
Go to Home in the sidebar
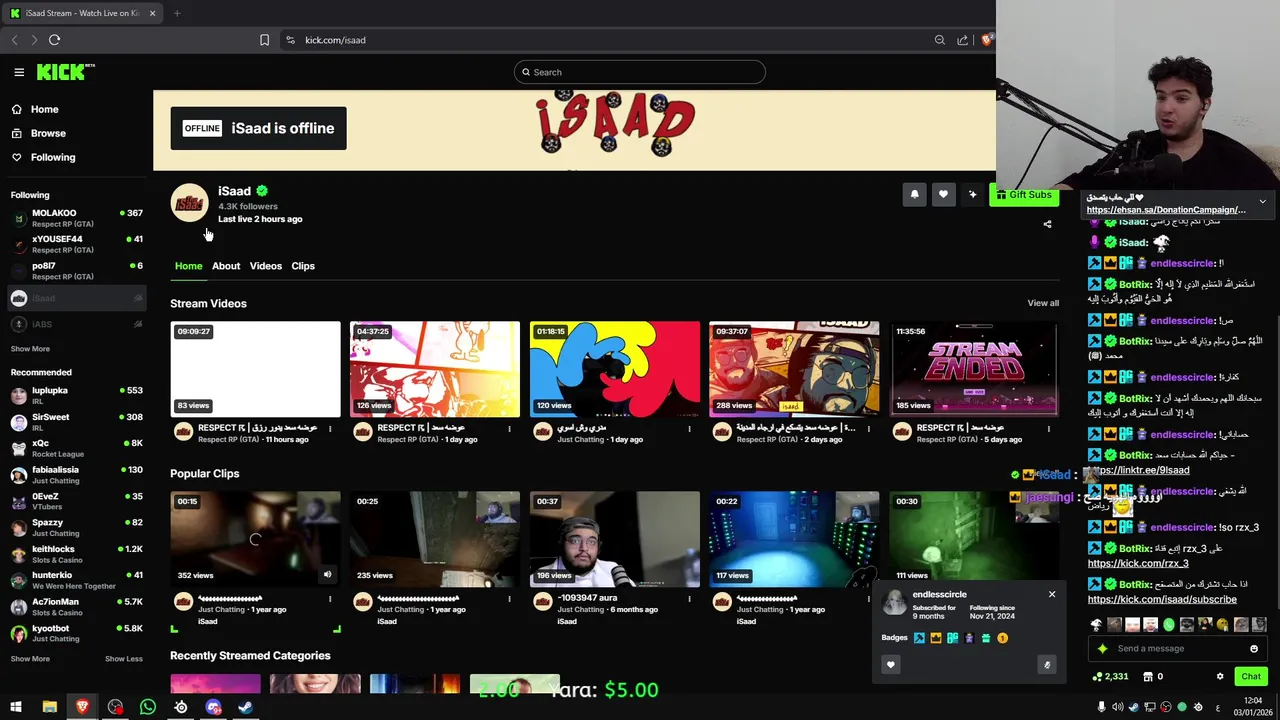pos(35,109)
